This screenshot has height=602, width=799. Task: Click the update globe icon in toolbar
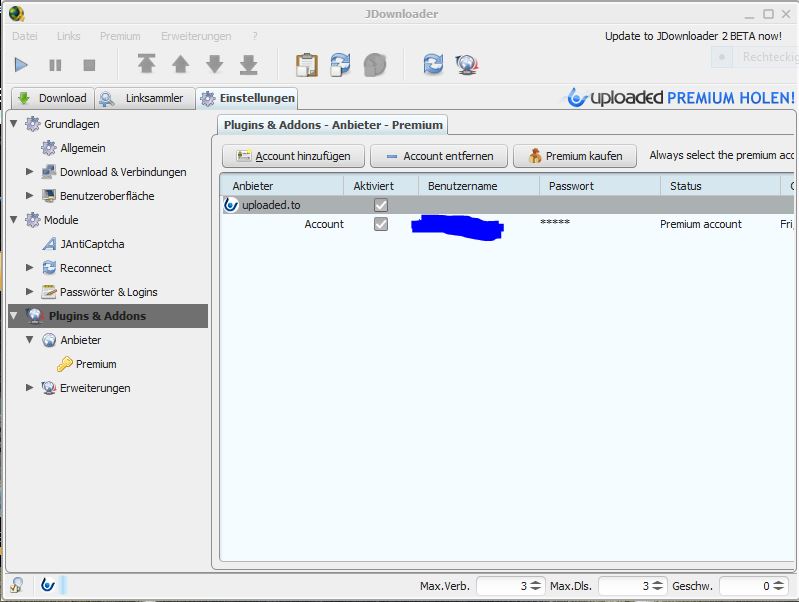pyautogui.click(x=466, y=65)
